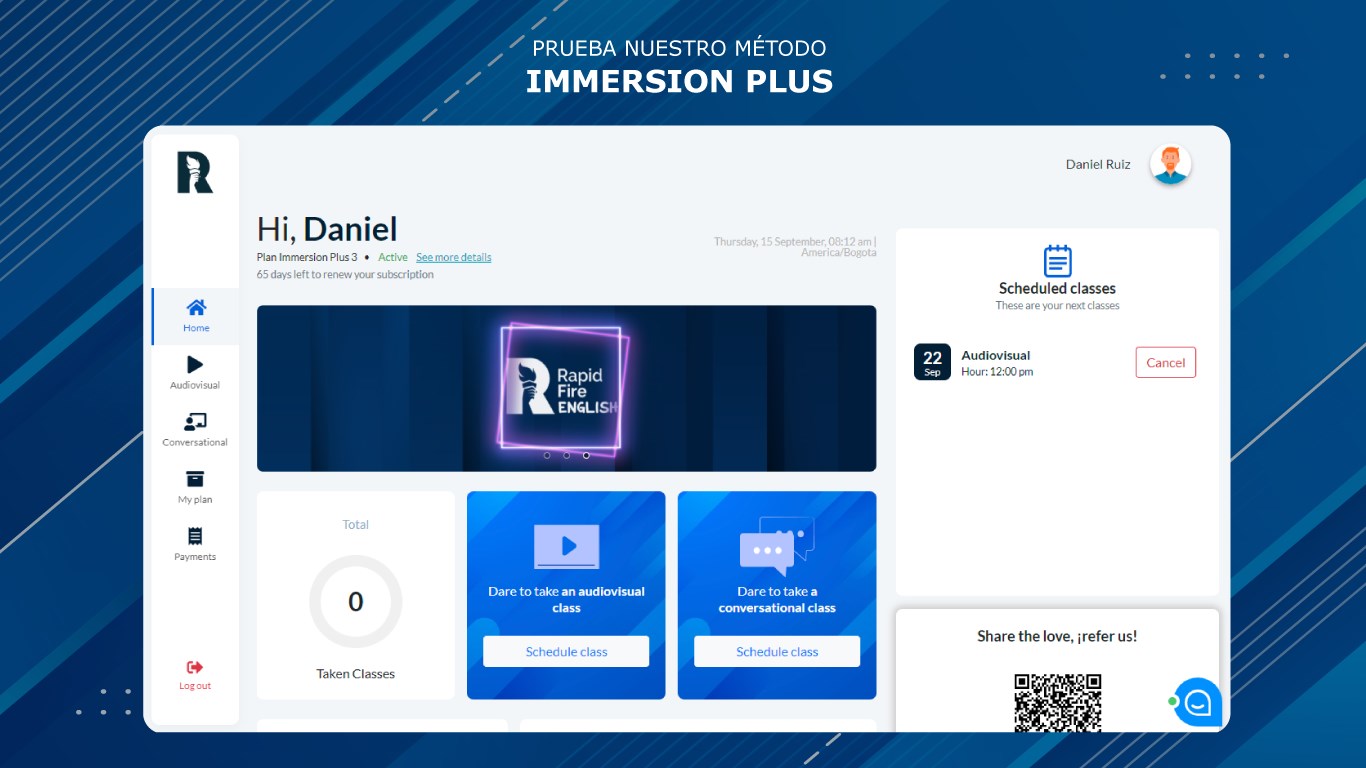Click 'Dare to take an audiovisual class' text
1366x768 pixels.
(x=566, y=600)
